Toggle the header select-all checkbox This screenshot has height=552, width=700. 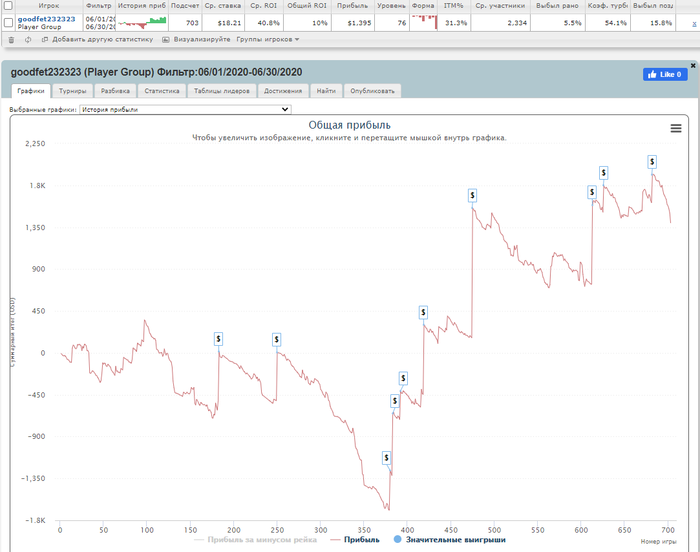(x=8, y=6)
